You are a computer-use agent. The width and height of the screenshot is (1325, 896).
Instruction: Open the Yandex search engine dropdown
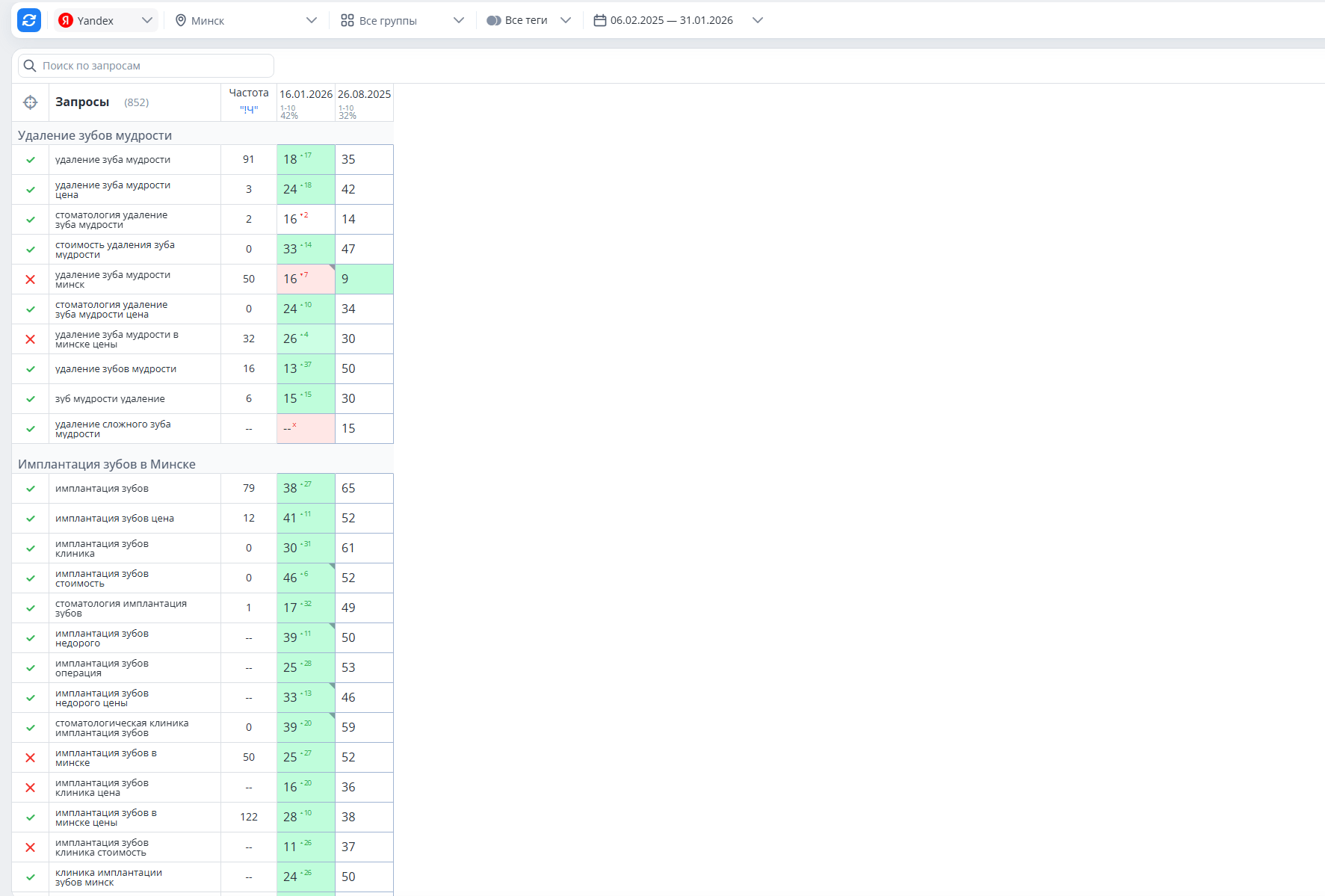click(105, 20)
